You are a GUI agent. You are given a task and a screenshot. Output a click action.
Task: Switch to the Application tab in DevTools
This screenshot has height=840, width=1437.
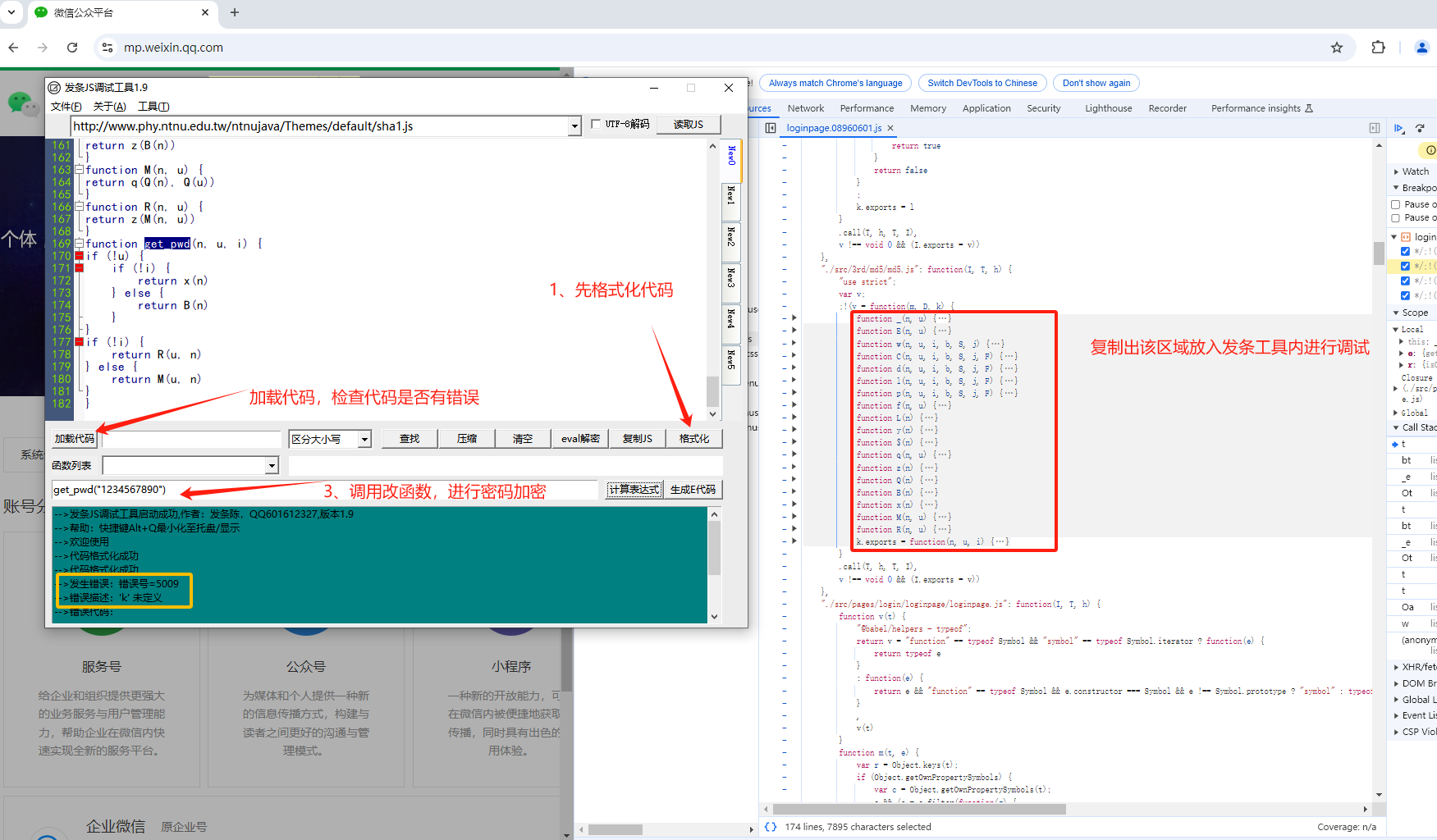(986, 108)
